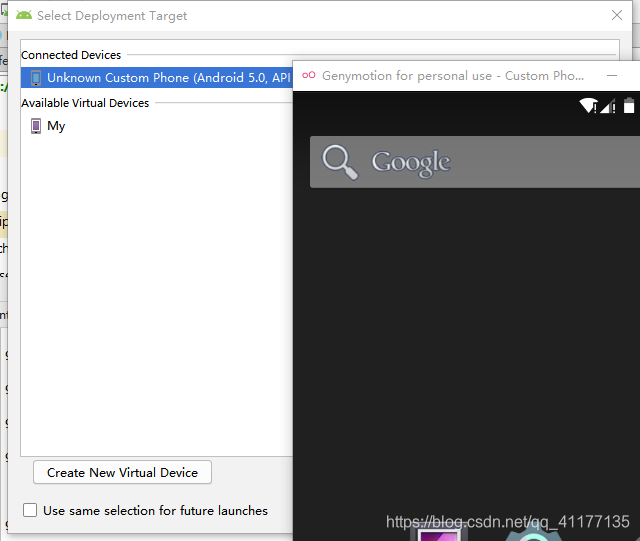The image size is (640, 541).
Task: Click the Wi-Fi status icon in emulator
Action: (x=588, y=106)
